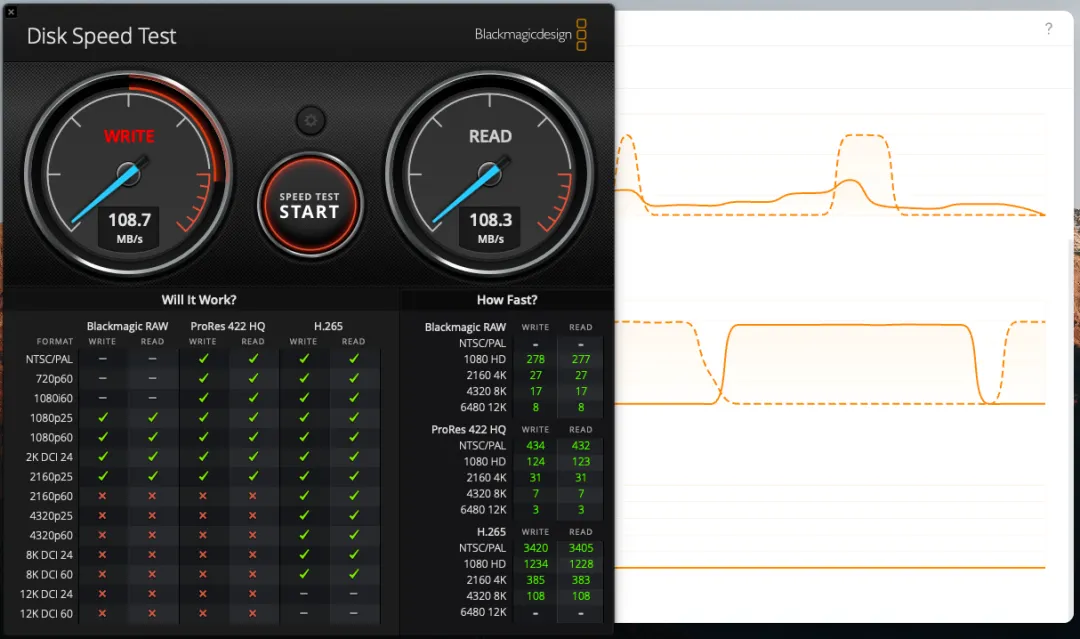Image resolution: width=1080 pixels, height=639 pixels.
Task: Click the Blackmagicdesign logo
Action: [530, 34]
